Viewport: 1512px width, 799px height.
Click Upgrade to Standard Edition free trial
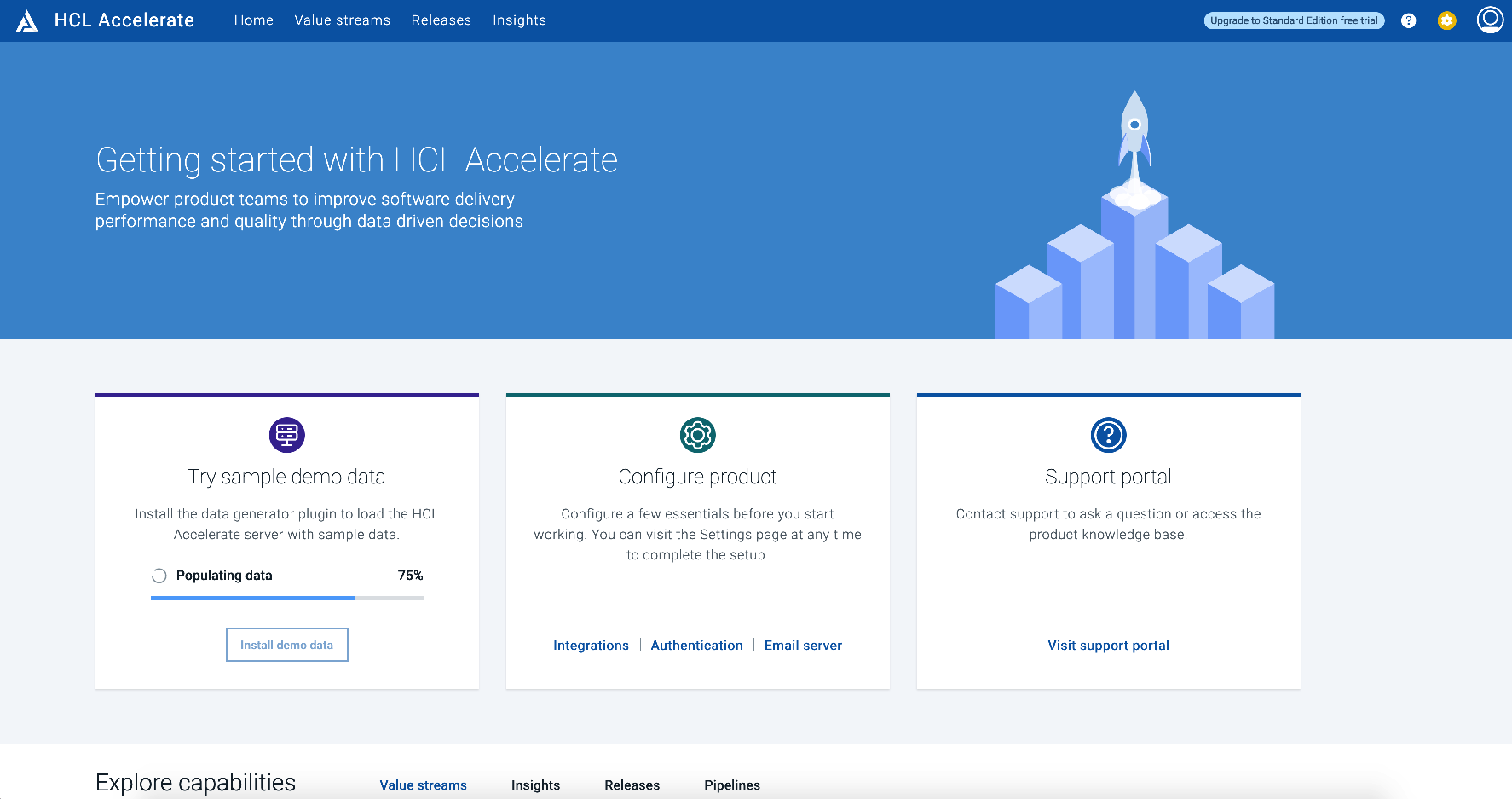tap(1294, 20)
